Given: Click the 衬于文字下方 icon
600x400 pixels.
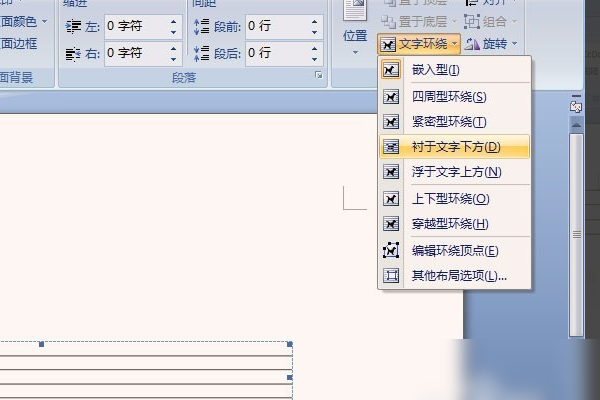Looking at the screenshot, I should coord(391,147).
